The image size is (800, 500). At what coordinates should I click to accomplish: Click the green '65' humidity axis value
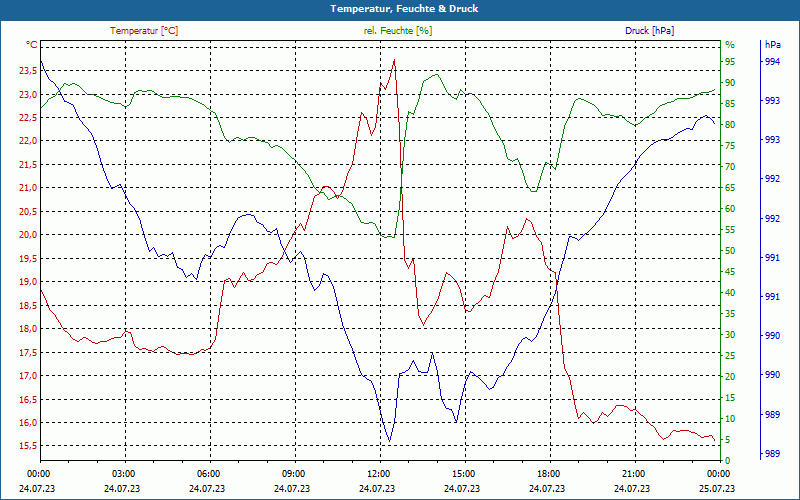coord(730,188)
